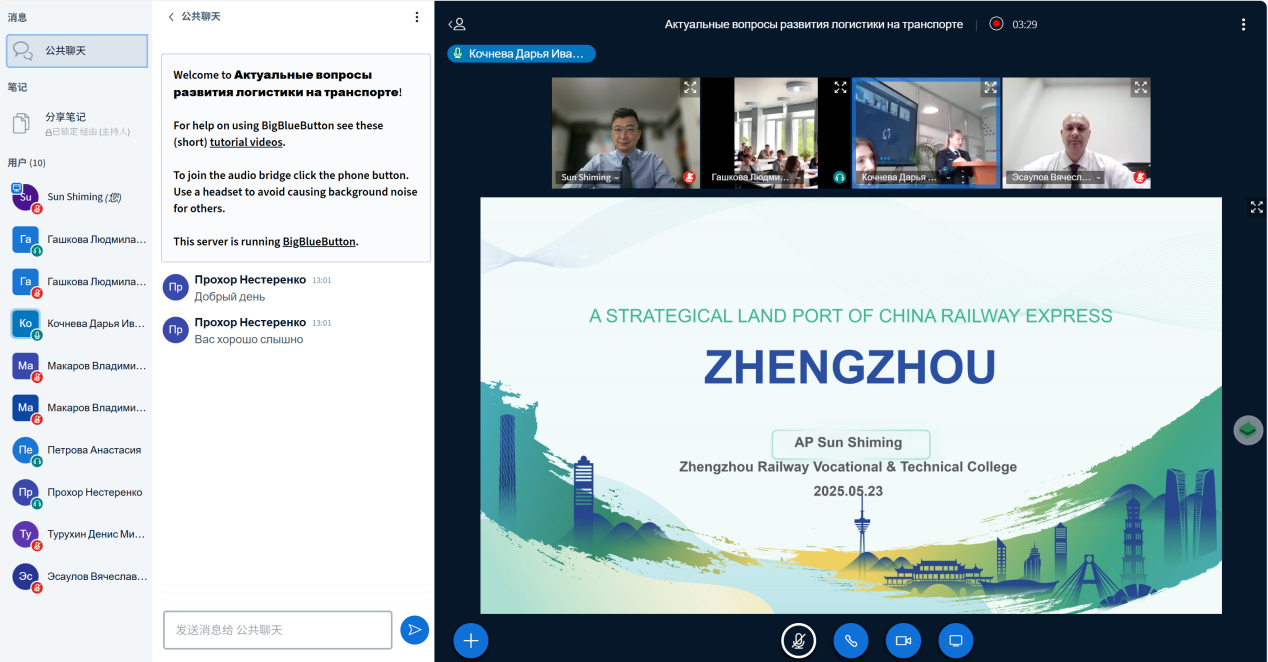Image resolution: width=1268 pixels, height=662 pixels.
Task: Click the blue plus actions button
Action: [x=471, y=640]
